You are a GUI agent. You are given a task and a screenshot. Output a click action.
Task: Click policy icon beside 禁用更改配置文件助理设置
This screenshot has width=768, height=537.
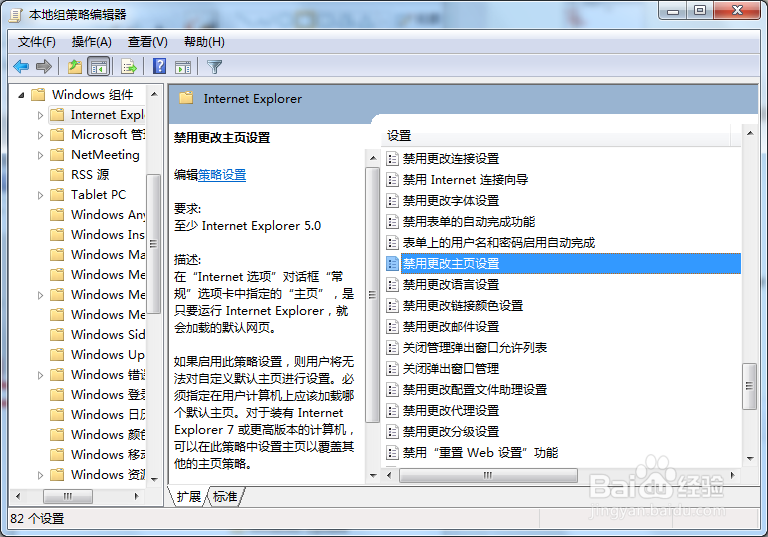coord(392,390)
